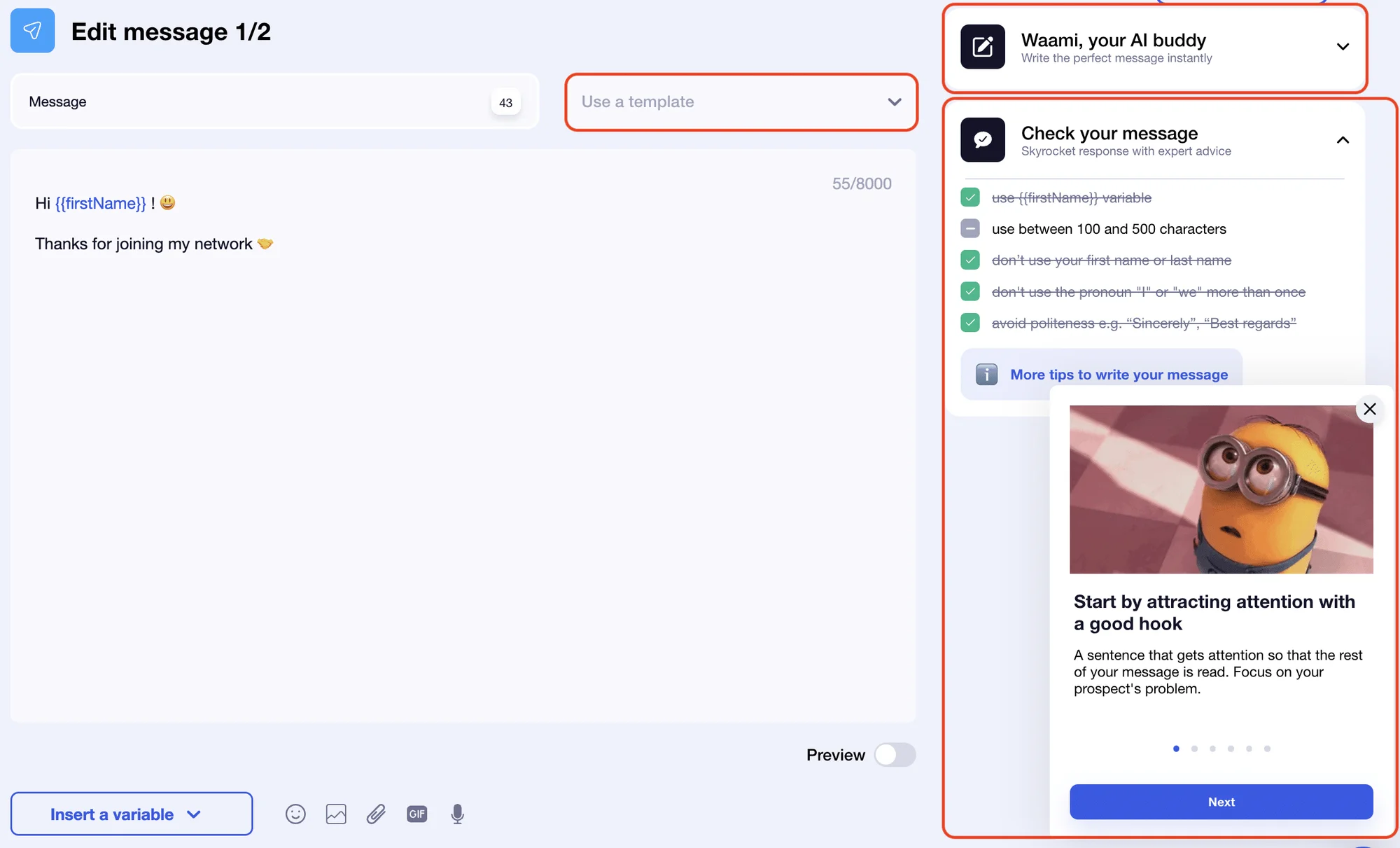Click the Waami AI buddy pencil icon
The image size is (1400, 848).
click(x=983, y=47)
